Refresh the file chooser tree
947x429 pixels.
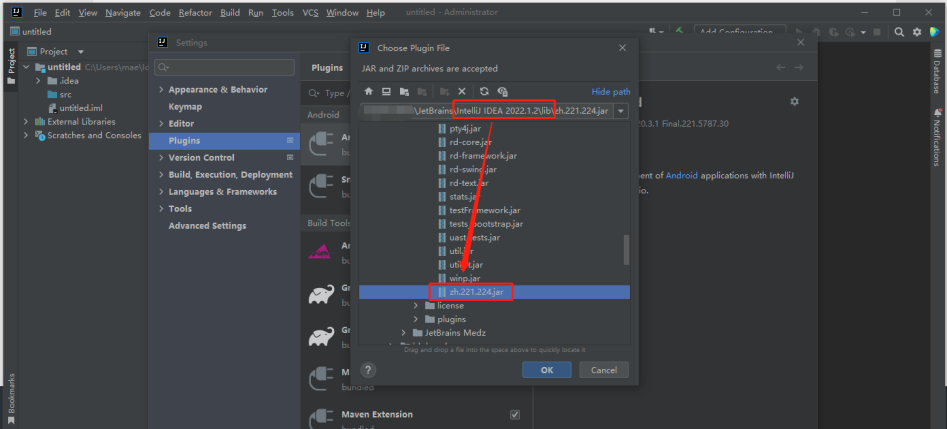(x=484, y=91)
